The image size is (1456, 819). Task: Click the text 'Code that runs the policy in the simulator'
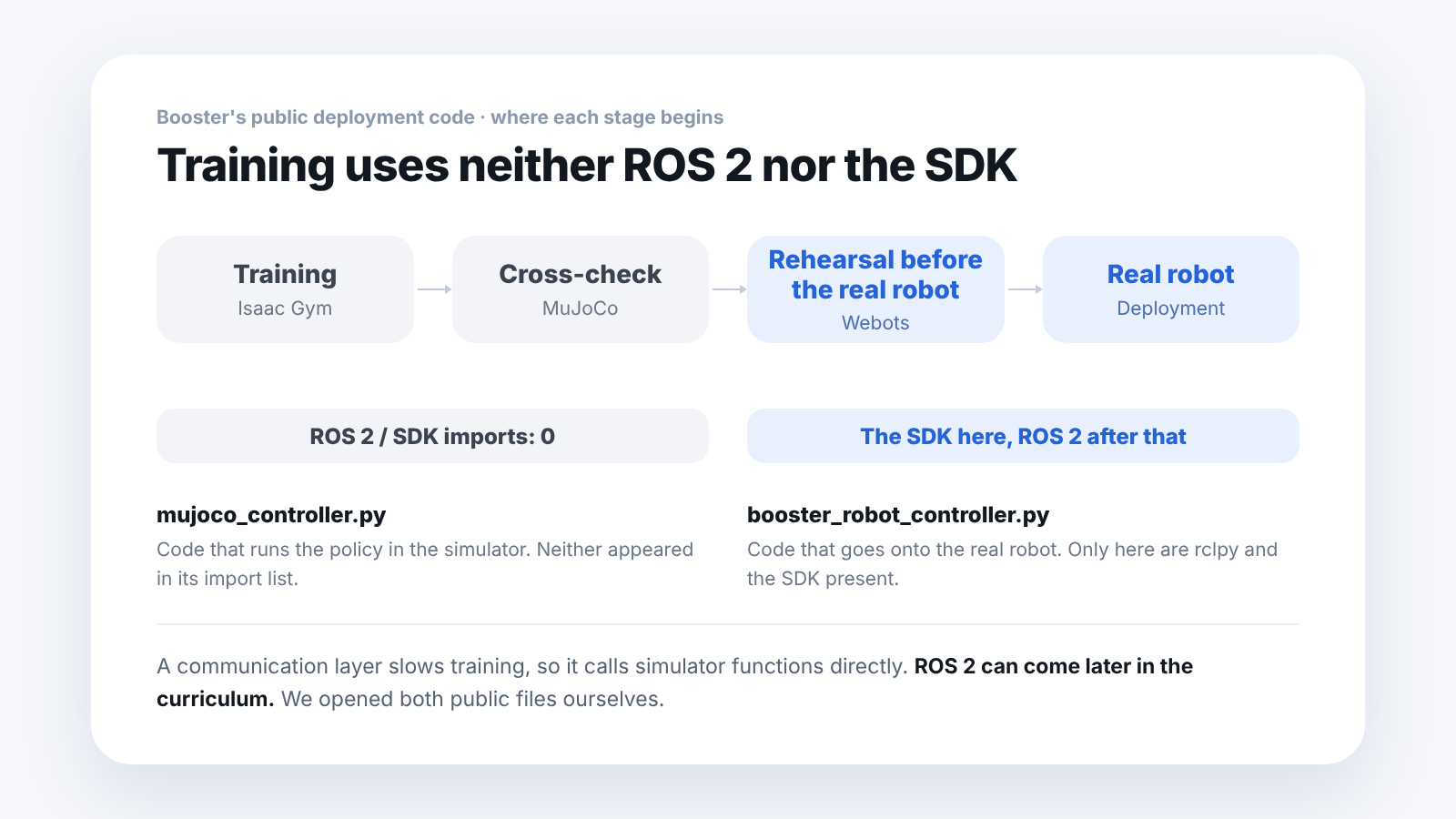343,550
